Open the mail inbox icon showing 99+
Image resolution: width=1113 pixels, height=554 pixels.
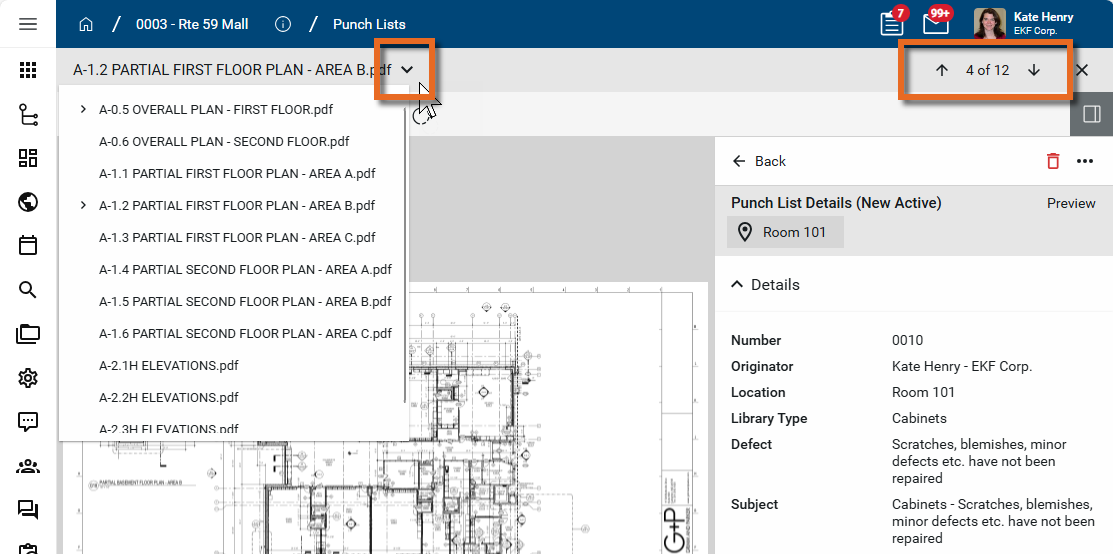coord(935,24)
